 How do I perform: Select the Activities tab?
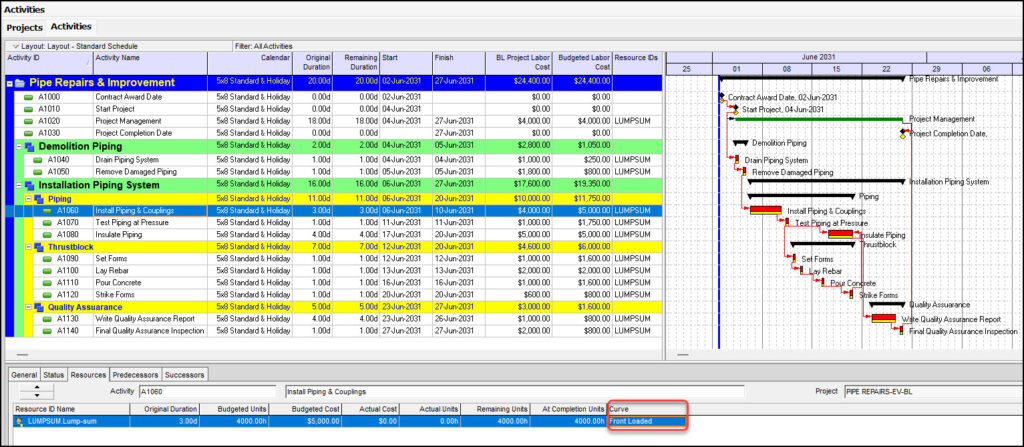pyautogui.click(x=71, y=27)
